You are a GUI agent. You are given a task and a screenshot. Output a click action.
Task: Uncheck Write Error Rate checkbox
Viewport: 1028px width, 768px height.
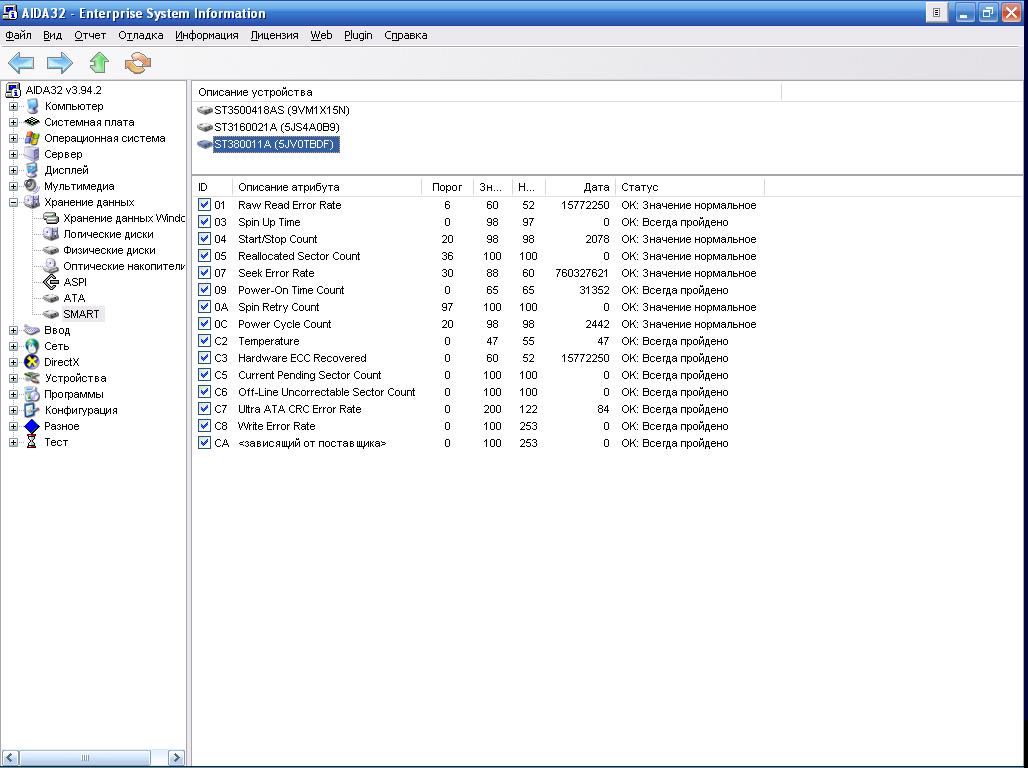[205, 426]
